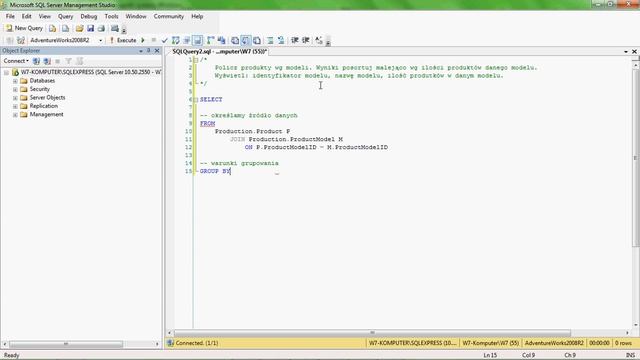640x360 pixels.
Task: Switch output to Results to Text
Action: (235, 40)
